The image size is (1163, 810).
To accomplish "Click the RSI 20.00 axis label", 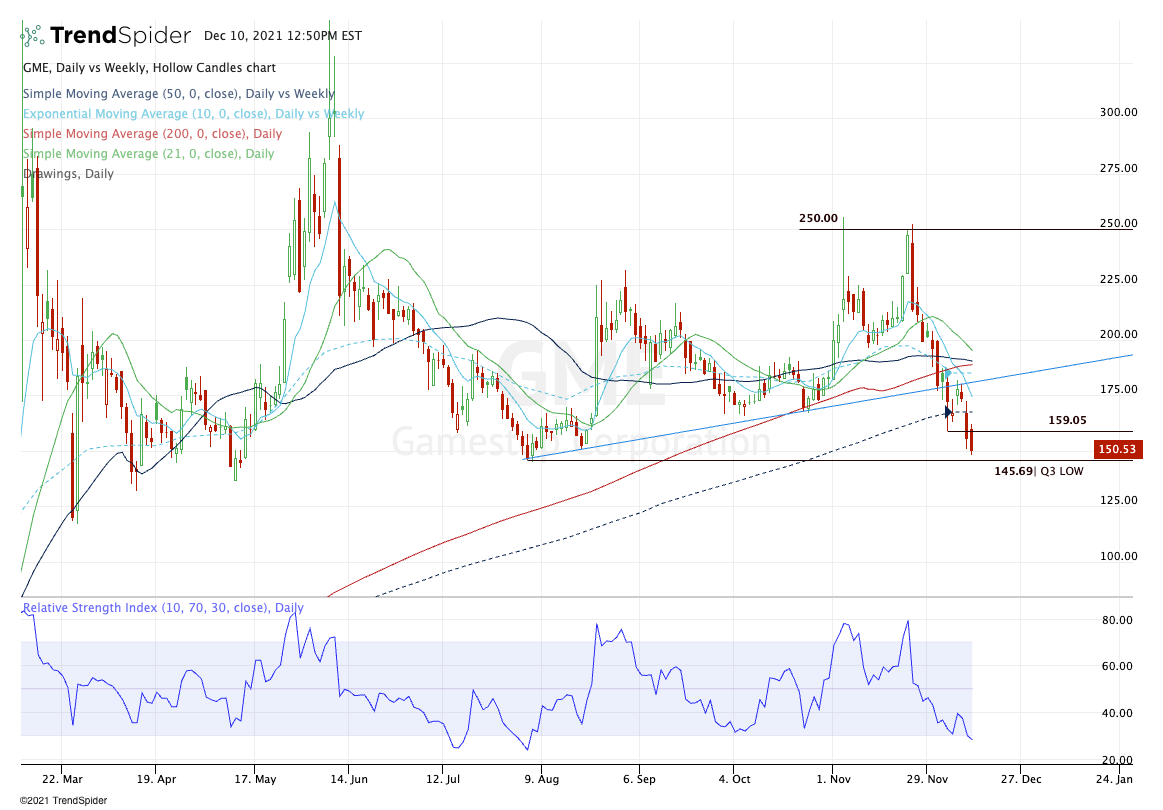I will click(1117, 760).
